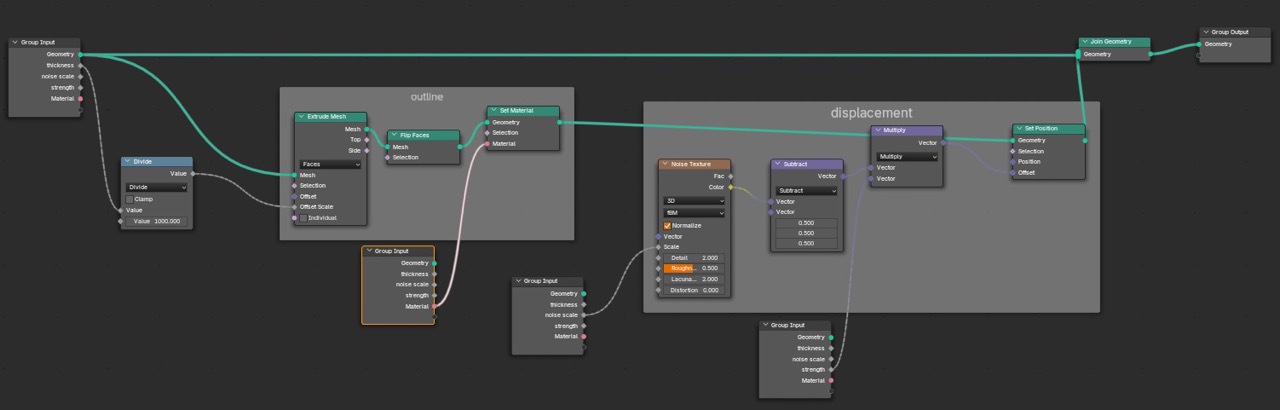Click Join Geometry's Geometry output socket

pyautogui.click(x=1150, y=54)
